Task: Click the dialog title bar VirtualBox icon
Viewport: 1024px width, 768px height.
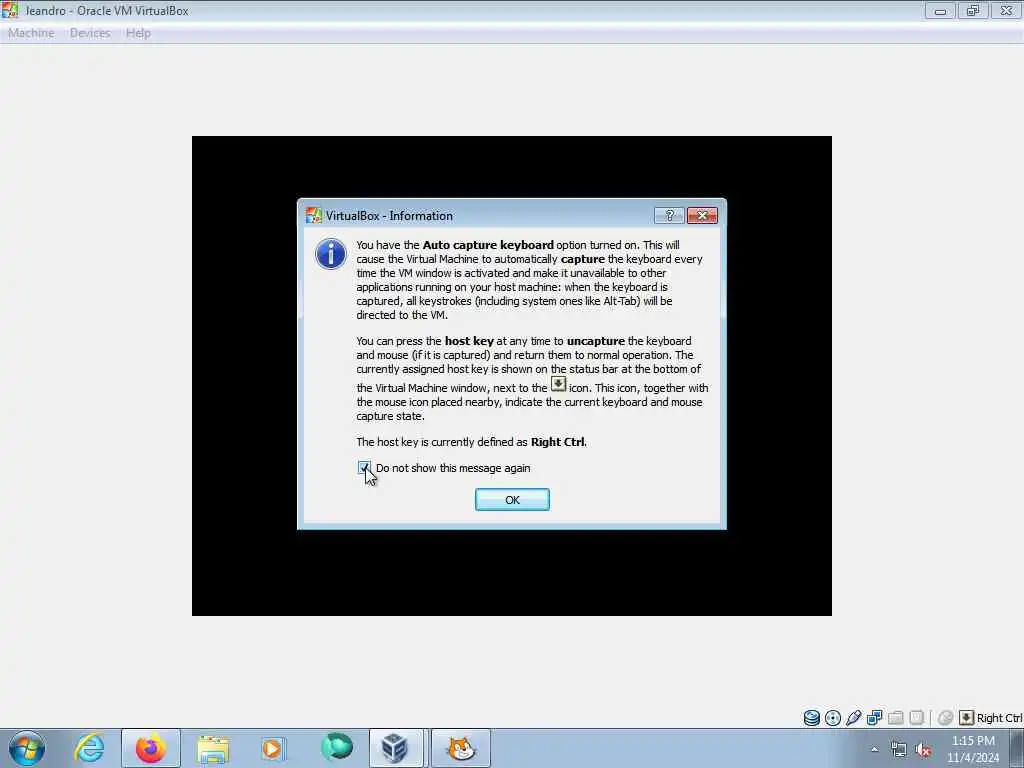Action: pos(314,216)
